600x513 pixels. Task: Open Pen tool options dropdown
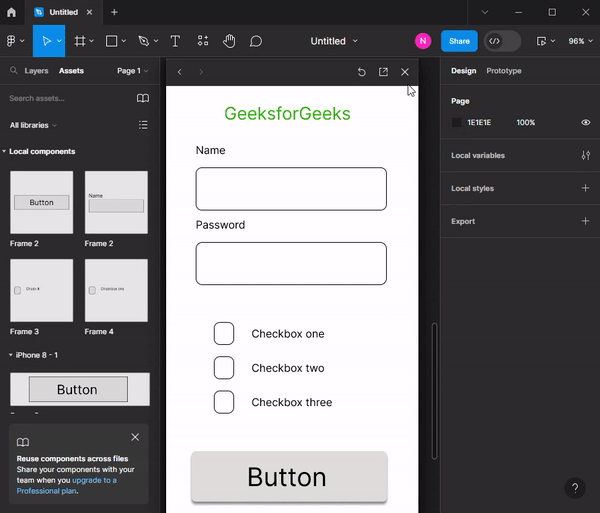[x=156, y=41]
